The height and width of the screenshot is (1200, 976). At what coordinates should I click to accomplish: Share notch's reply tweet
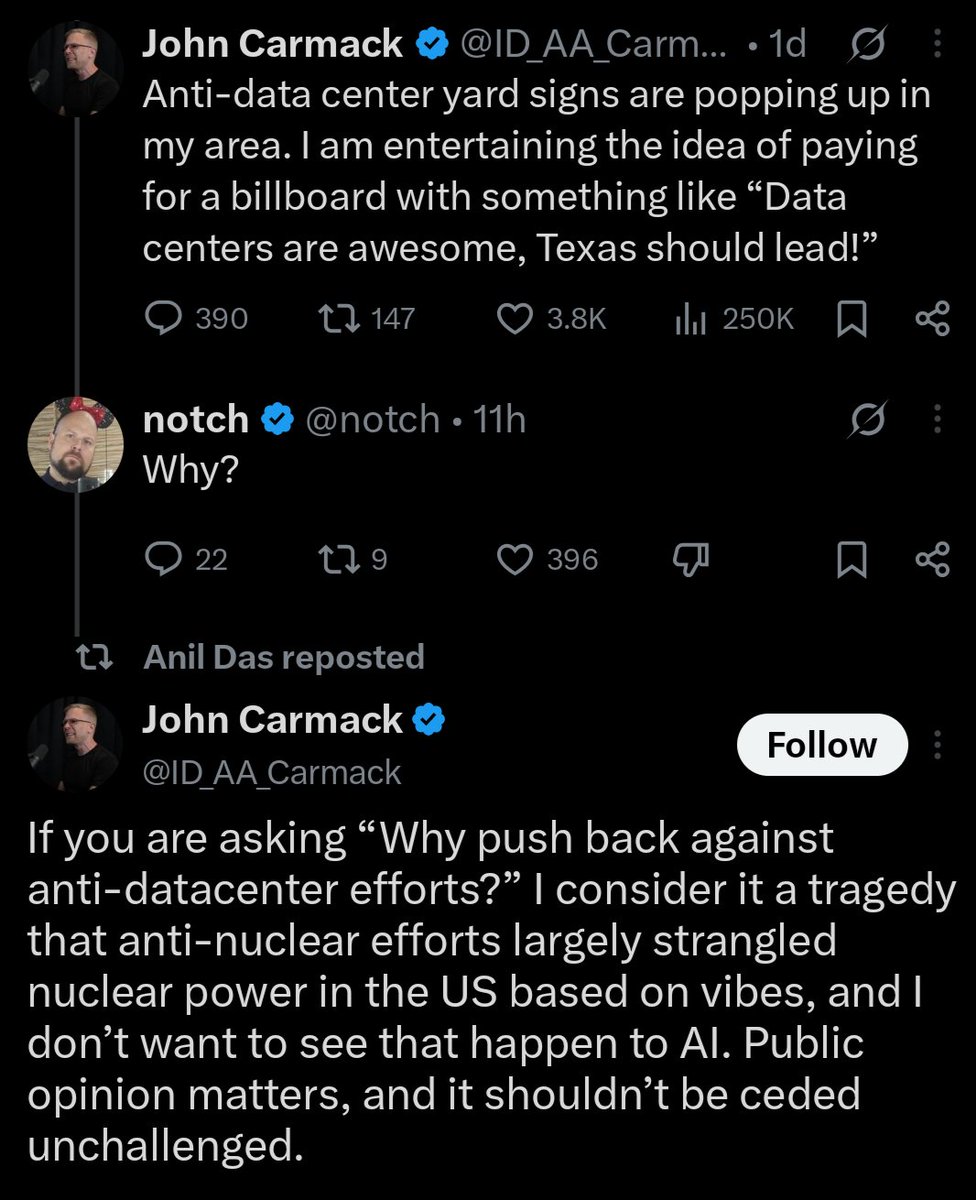pyautogui.click(x=932, y=560)
